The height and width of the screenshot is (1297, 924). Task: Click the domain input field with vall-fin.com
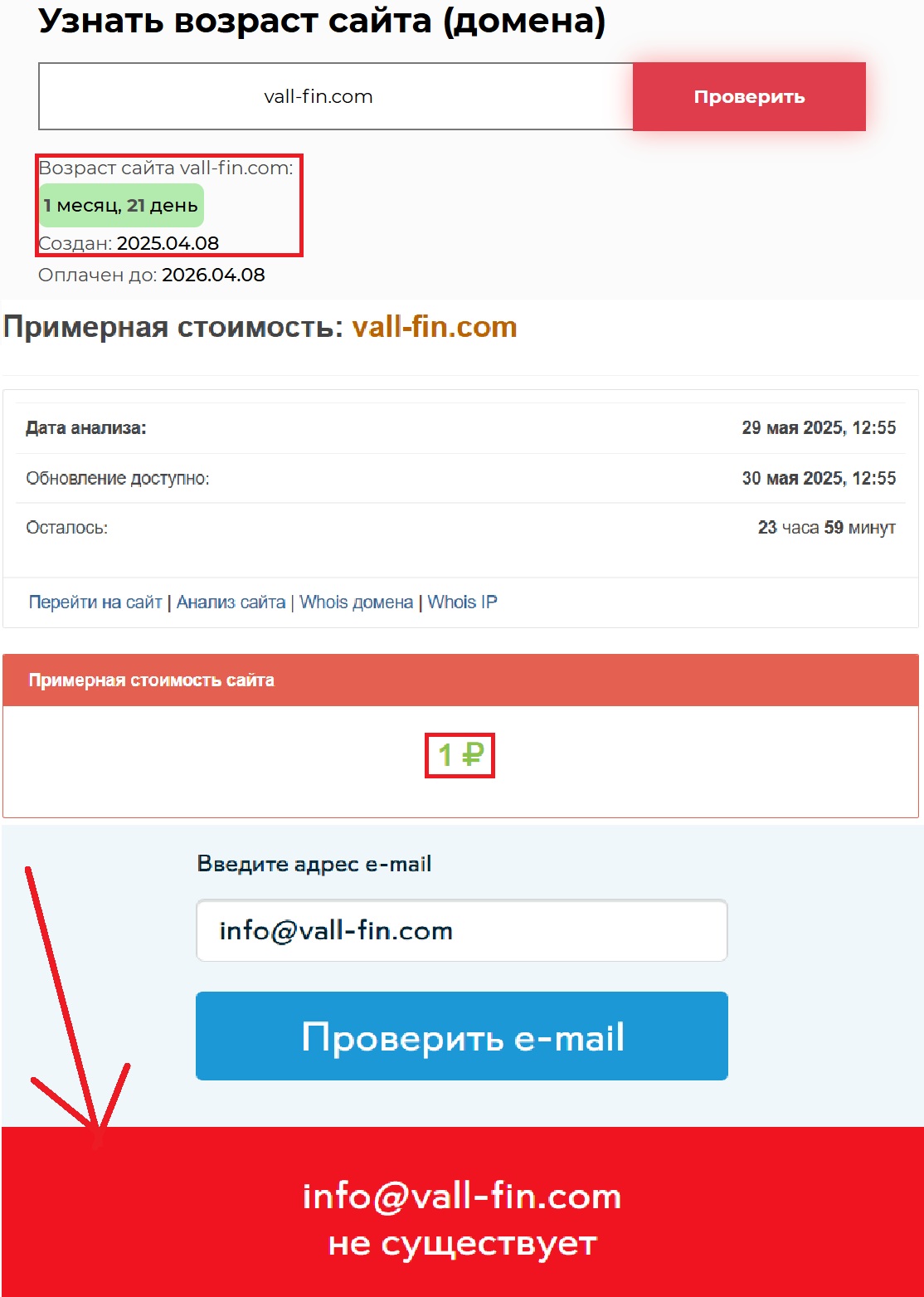pyautogui.click(x=335, y=96)
